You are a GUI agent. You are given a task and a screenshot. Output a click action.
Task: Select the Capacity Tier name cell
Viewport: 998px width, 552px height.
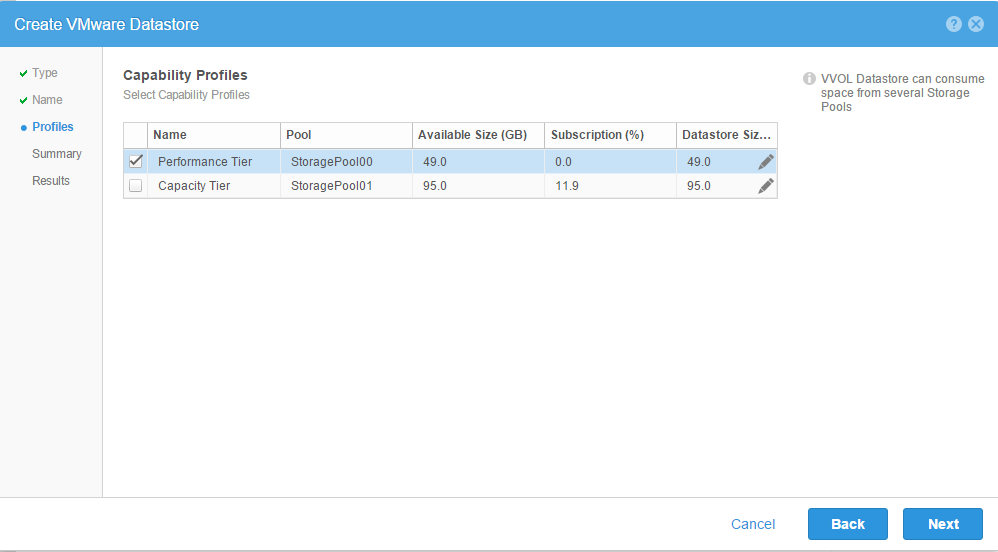[214, 186]
